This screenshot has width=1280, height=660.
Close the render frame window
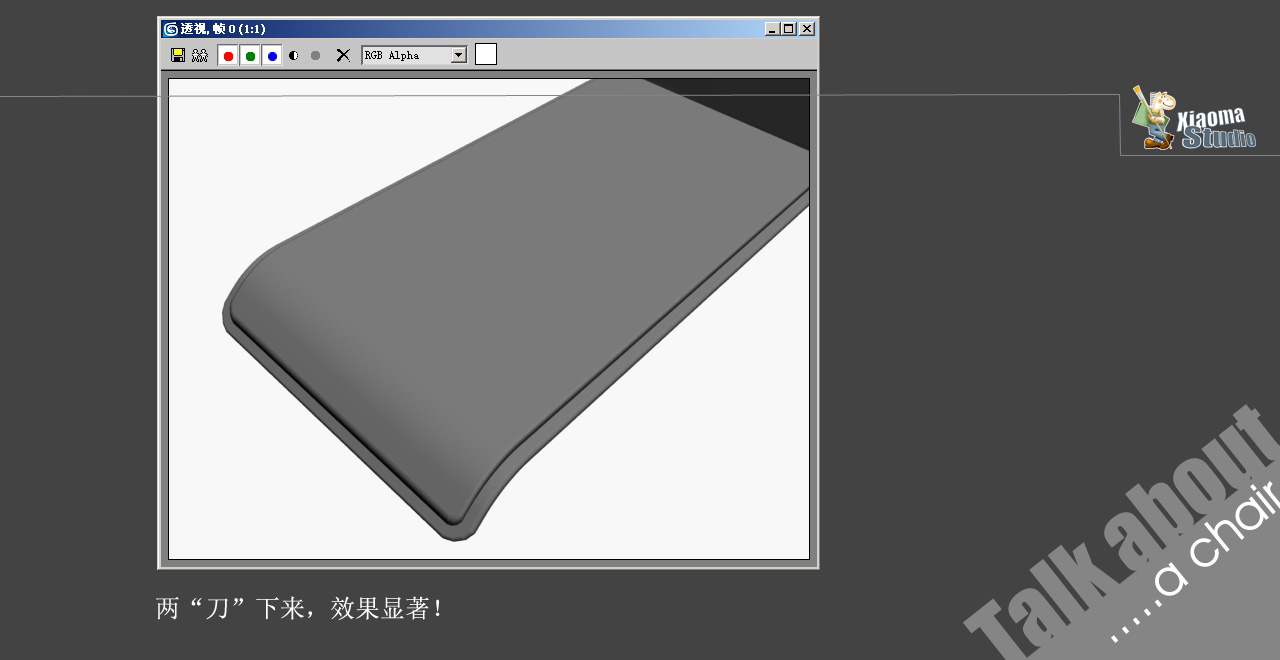tap(807, 29)
